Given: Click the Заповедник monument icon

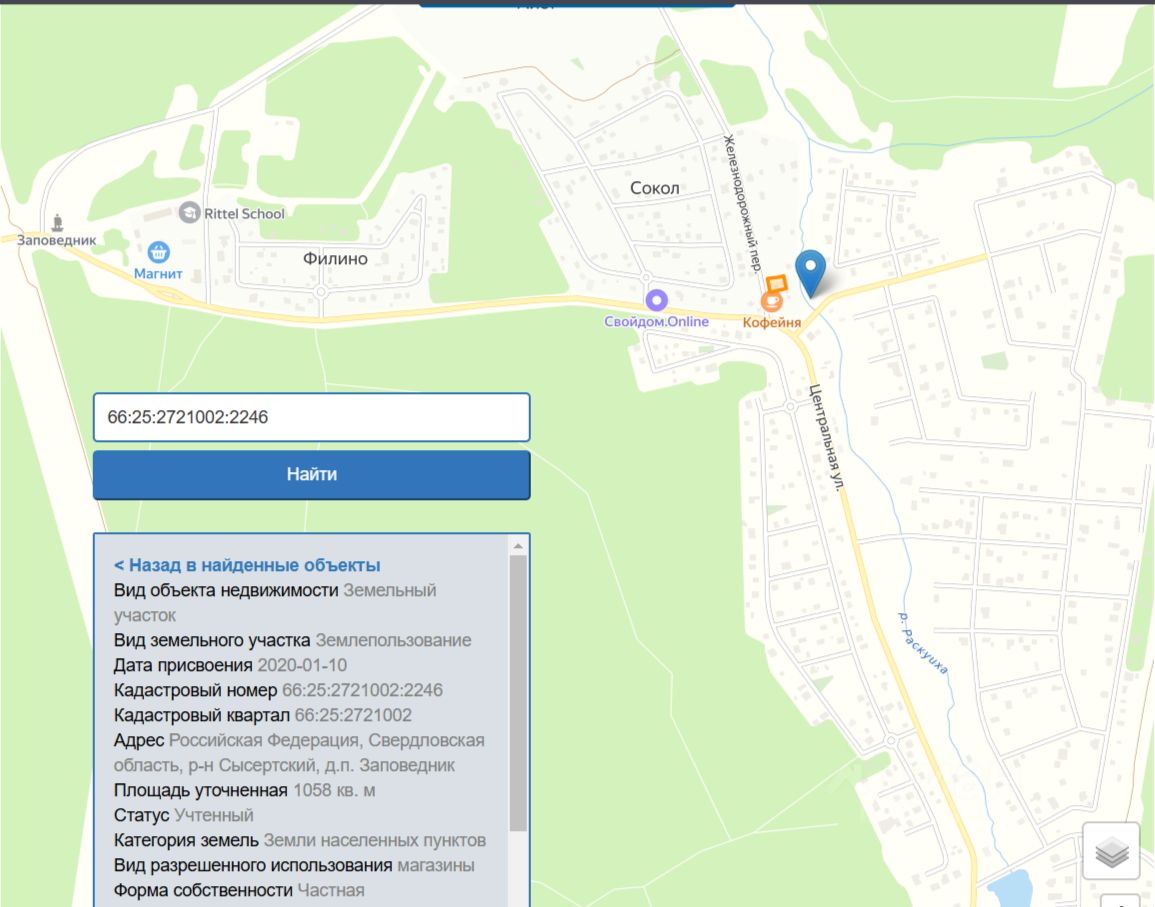Looking at the screenshot, I should coord(57,220).
